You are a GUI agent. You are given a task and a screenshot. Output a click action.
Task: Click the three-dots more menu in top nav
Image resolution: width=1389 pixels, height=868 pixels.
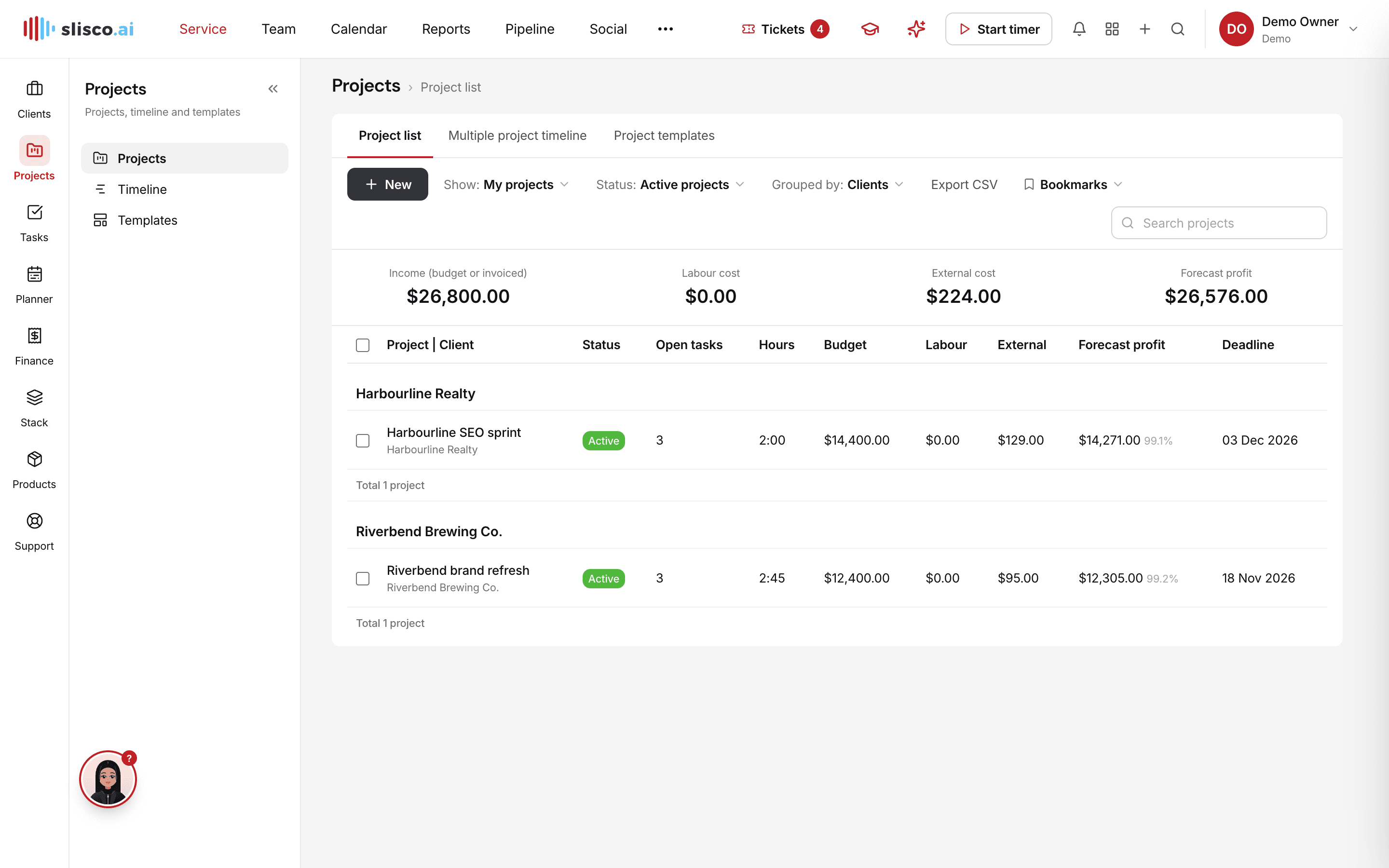[665, 29]
